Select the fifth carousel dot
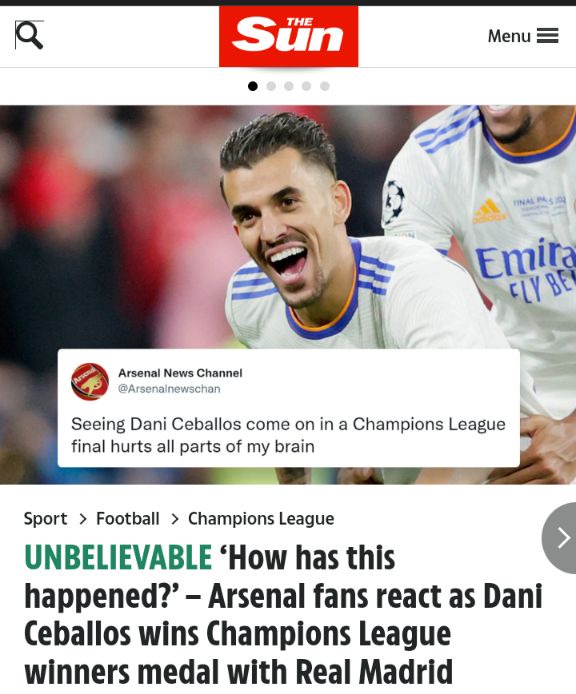Viewport: 576px width, 694px height. click(x=325, y=86)
